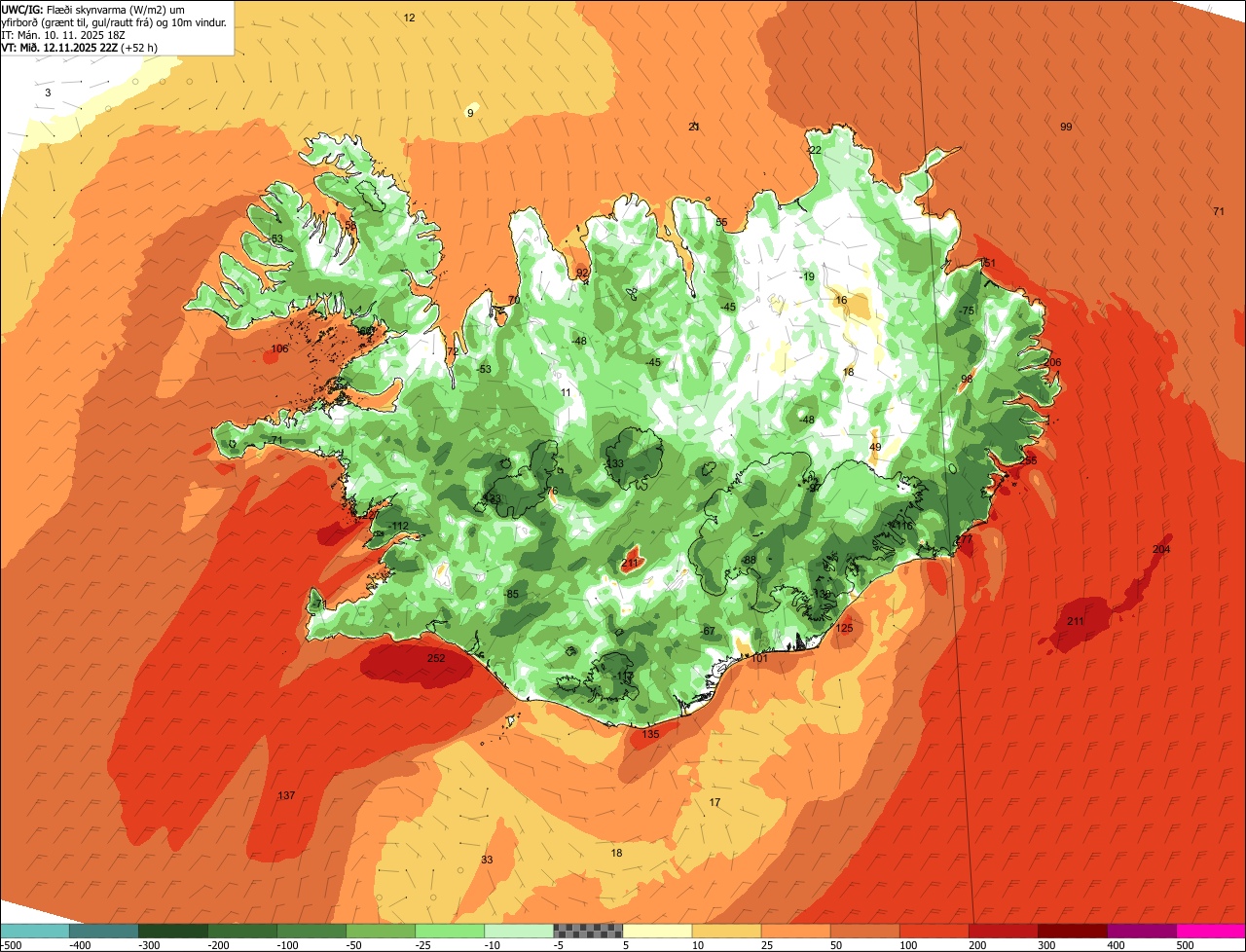This screenshot has height=952, width=1246.
Task: Click the map value 137 over the ocean
Action: tap(286, 796)
